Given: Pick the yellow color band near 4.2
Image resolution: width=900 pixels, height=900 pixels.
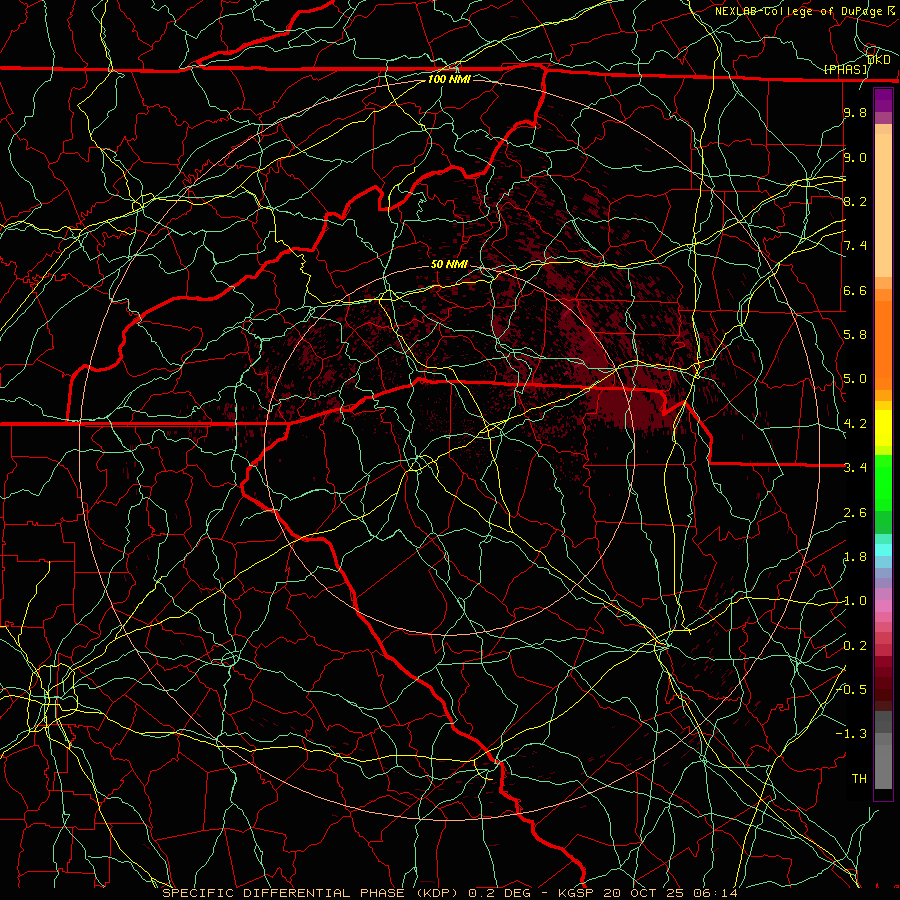Looking at the screenshot, I should [883, 428].
